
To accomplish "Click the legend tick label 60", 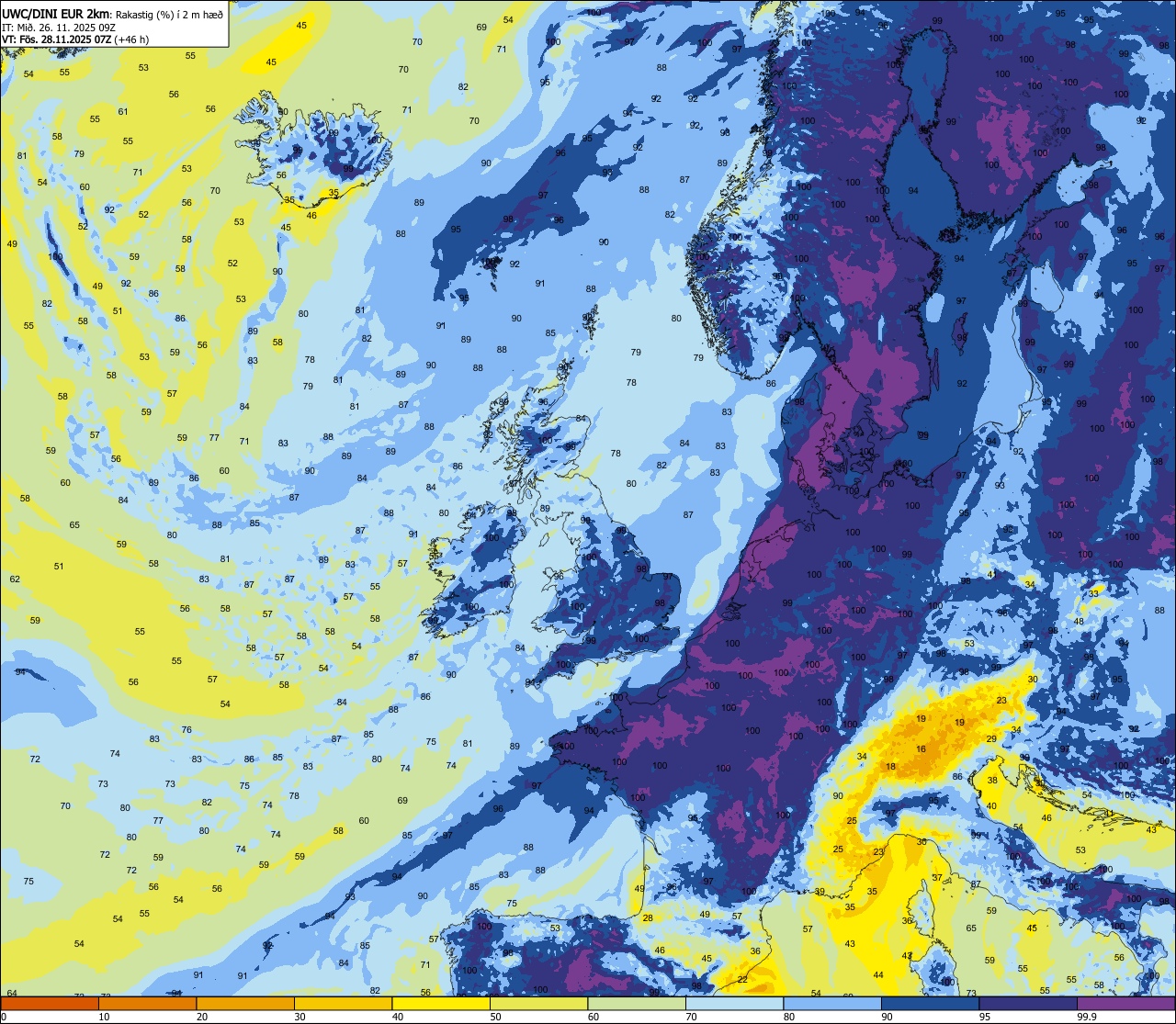I will (x=594, y=1017).
